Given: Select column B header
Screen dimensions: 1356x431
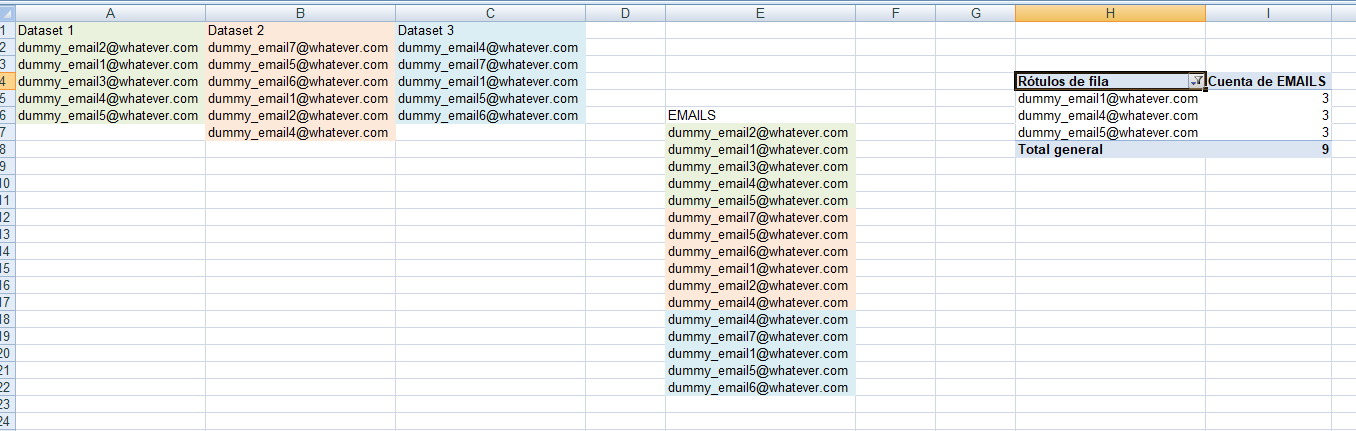Looking at the screenshot, I should [x=300, y=12].
